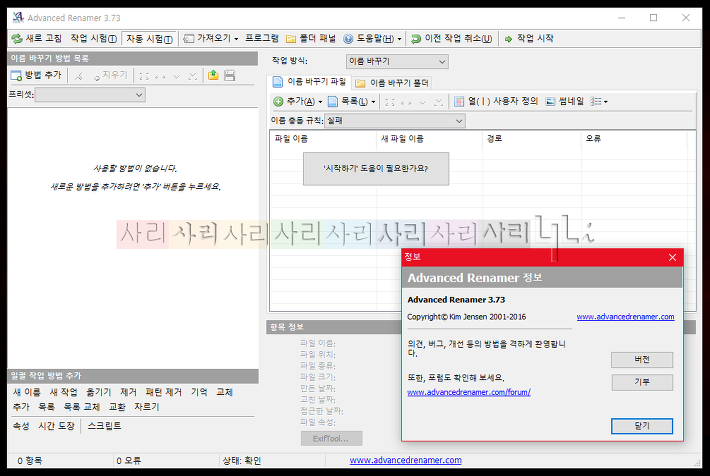710x476 pixels.
Task: Click the 방법 추가 add method button
Action: coord(36,75)
